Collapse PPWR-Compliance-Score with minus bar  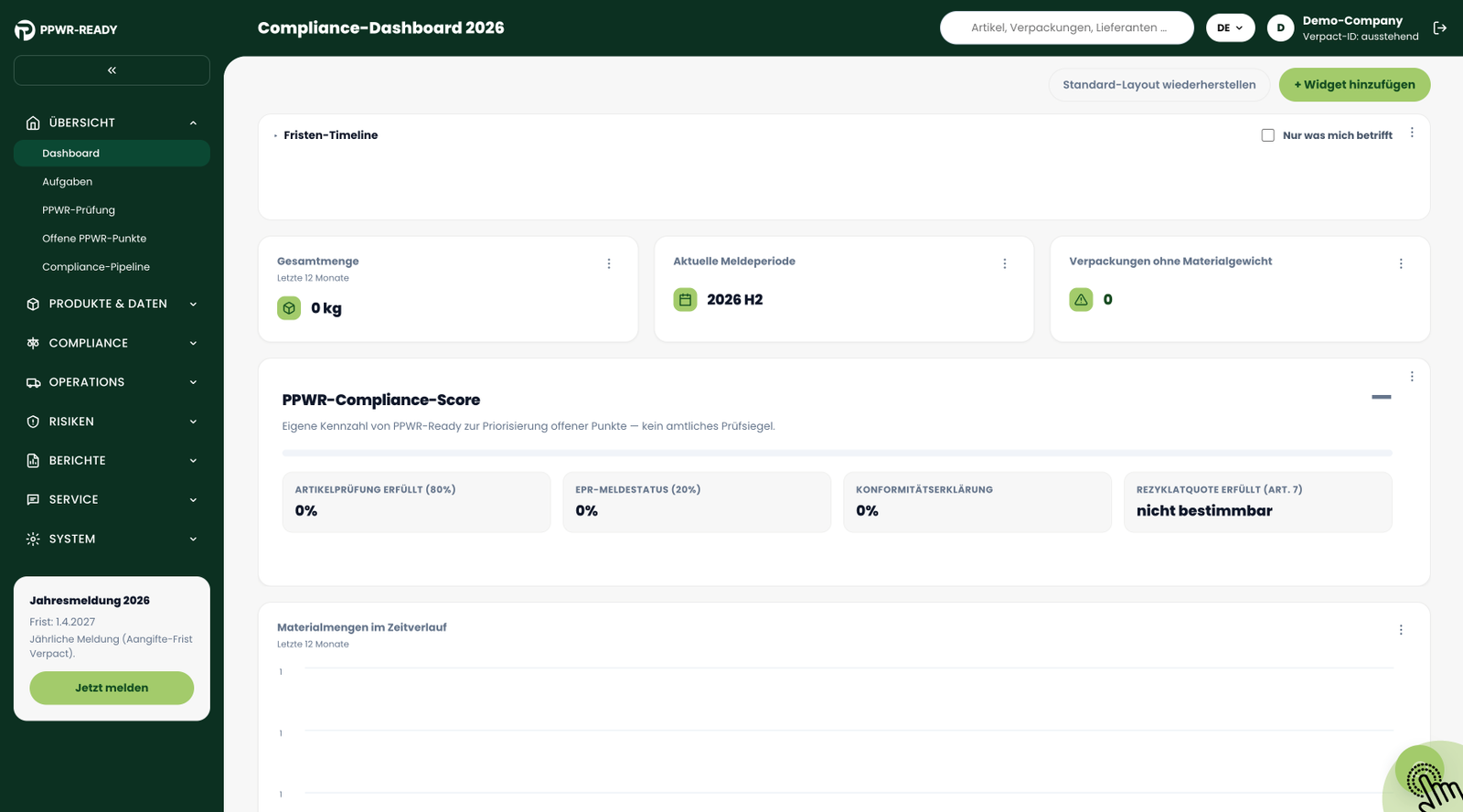click(x=1381, y=397)
